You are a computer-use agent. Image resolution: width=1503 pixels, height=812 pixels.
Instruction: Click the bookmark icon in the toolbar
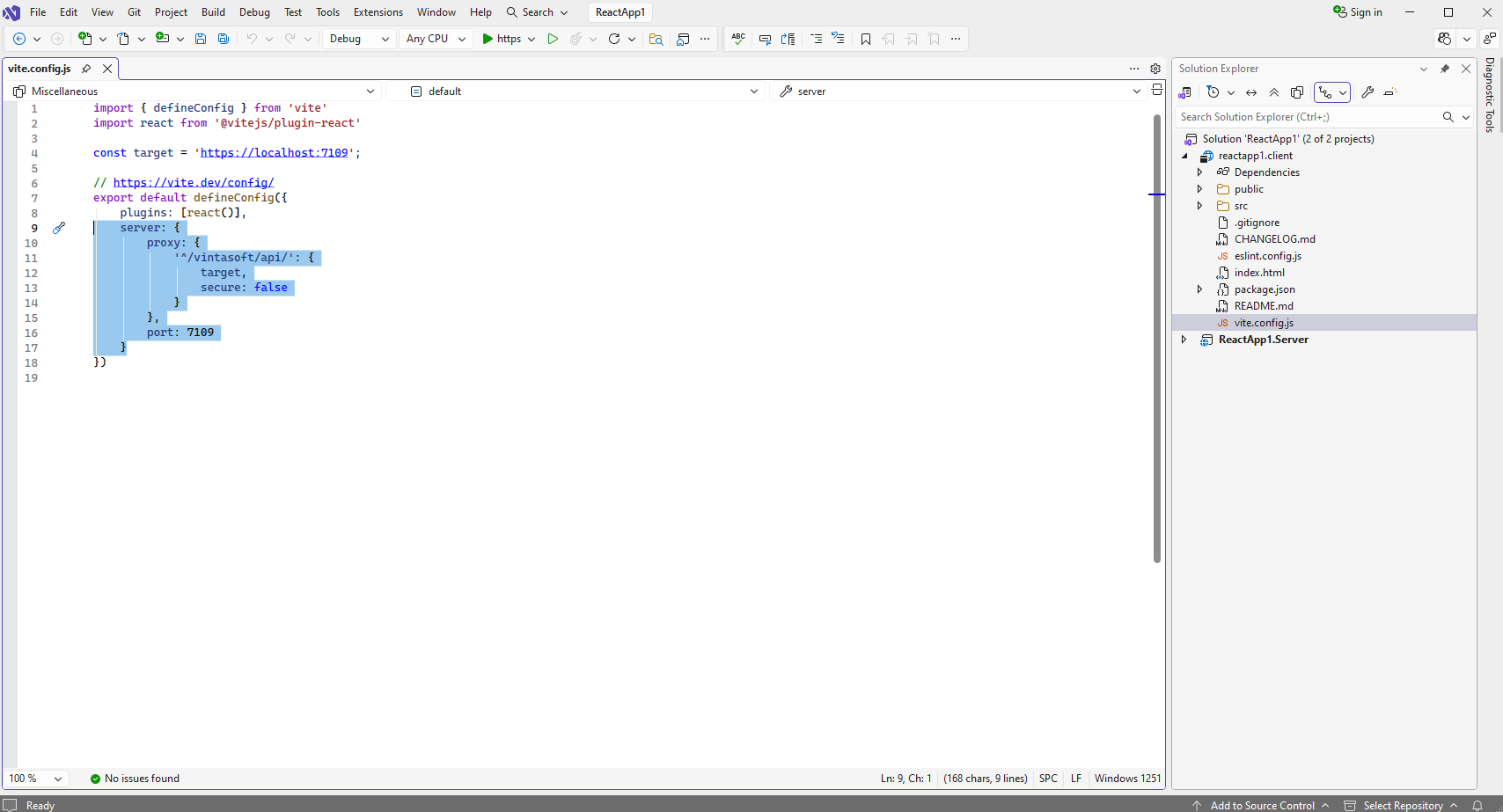point(866,39)
